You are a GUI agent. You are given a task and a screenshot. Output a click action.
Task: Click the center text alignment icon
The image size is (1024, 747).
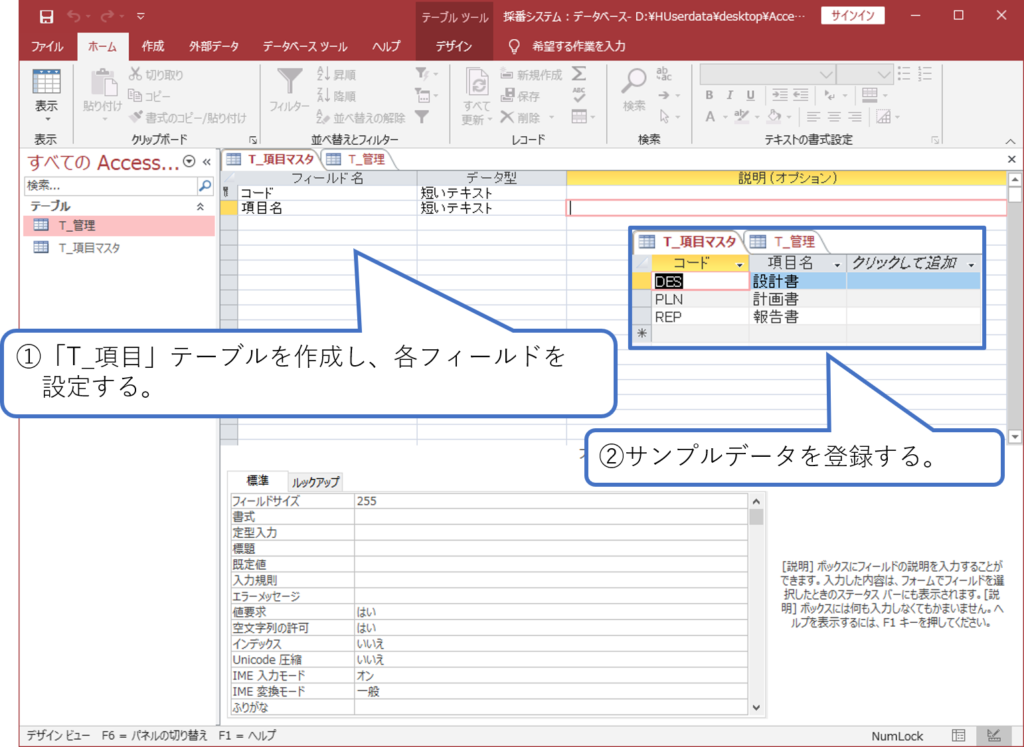[x=834, y=117]
